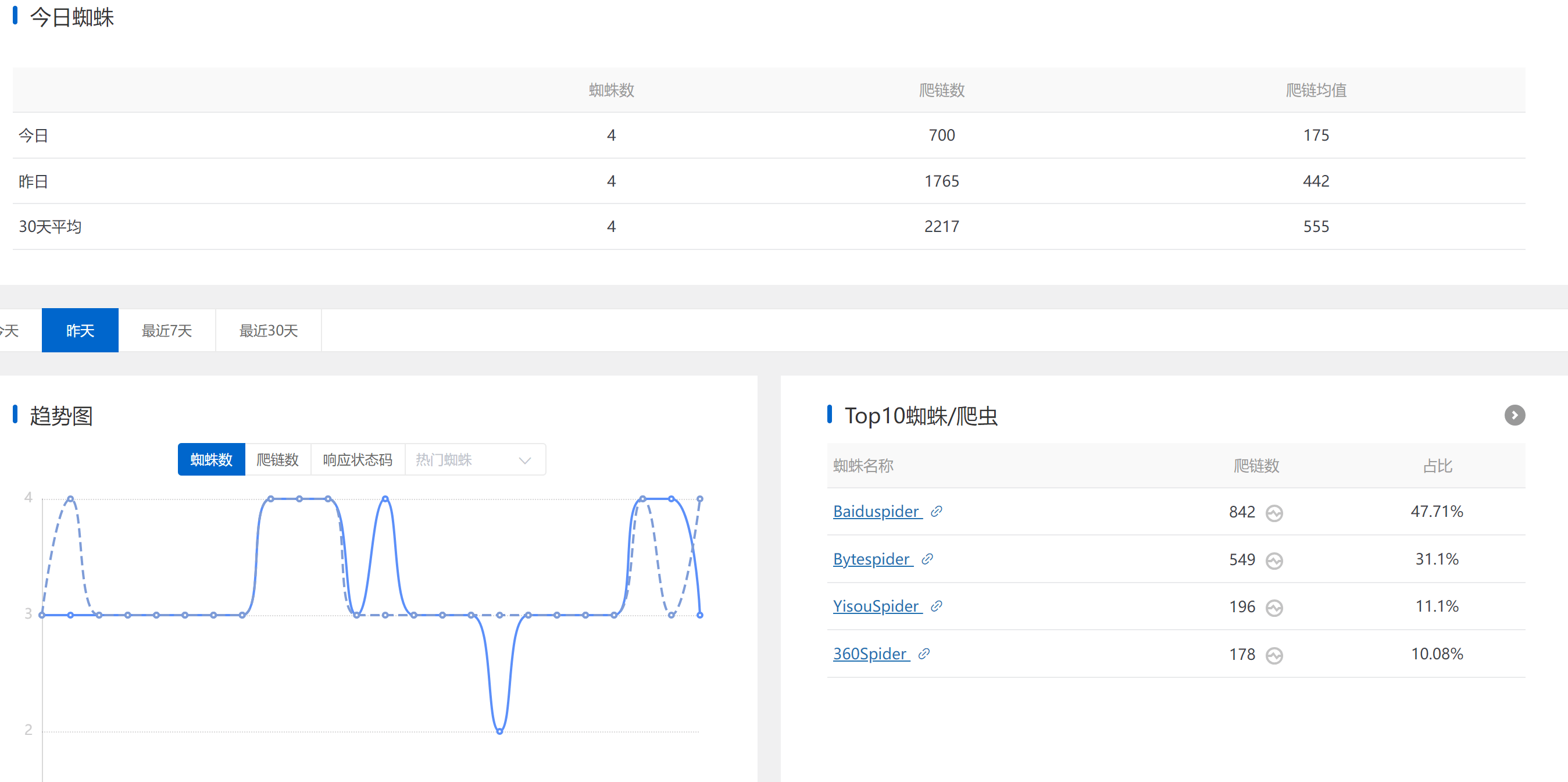The image size is (1568, 782).
Task: Click Baiduspider share 47.71%
Action: click(x=1437, y=511)
